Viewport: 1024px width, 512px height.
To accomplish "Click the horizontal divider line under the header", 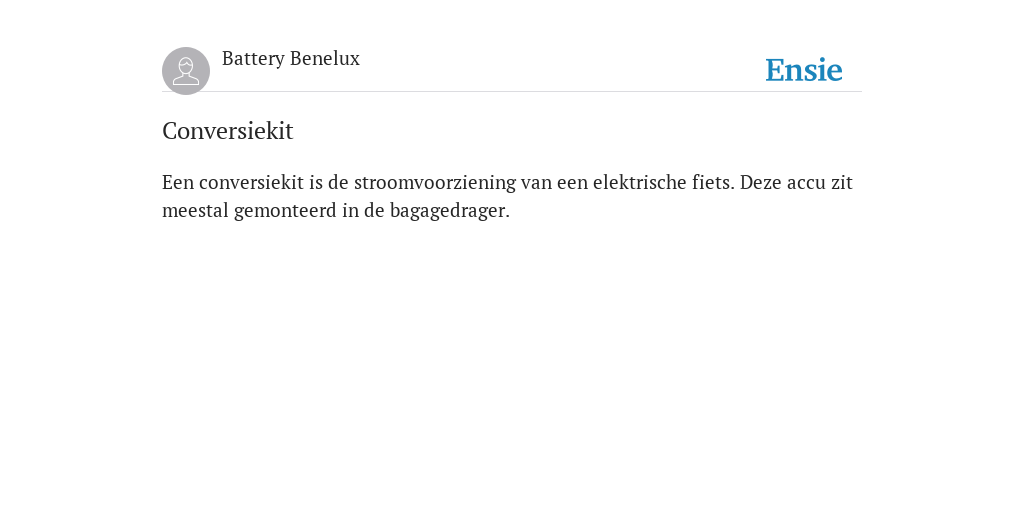I will (512, 91).
